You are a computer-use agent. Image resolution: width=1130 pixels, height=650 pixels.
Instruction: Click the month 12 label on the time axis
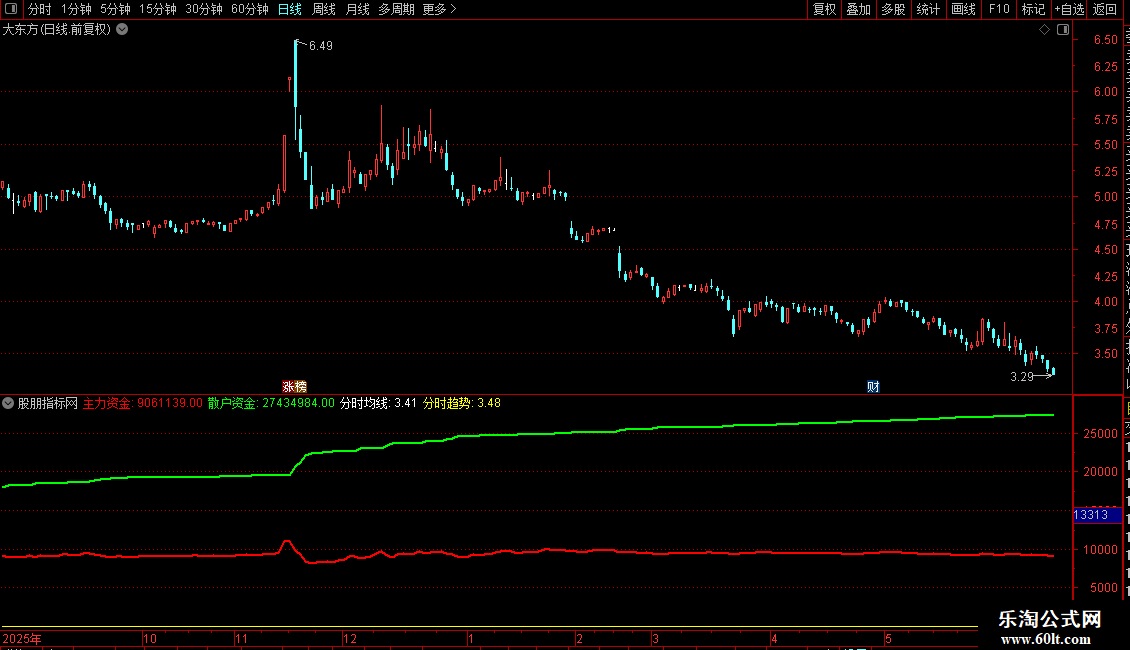(350, 638)
